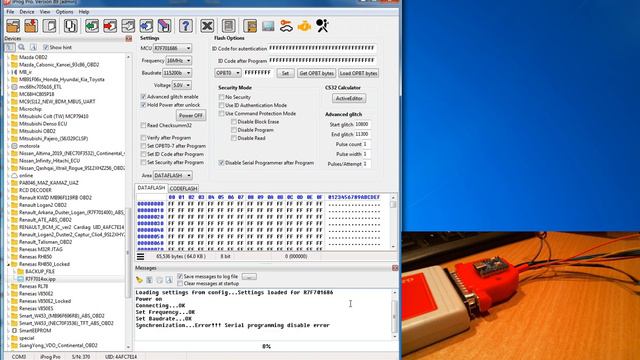Click the tree view icon in Devices panel
The width and height of the screenshot is (640, 360).
pyautogui.click(x=10, y=47)
